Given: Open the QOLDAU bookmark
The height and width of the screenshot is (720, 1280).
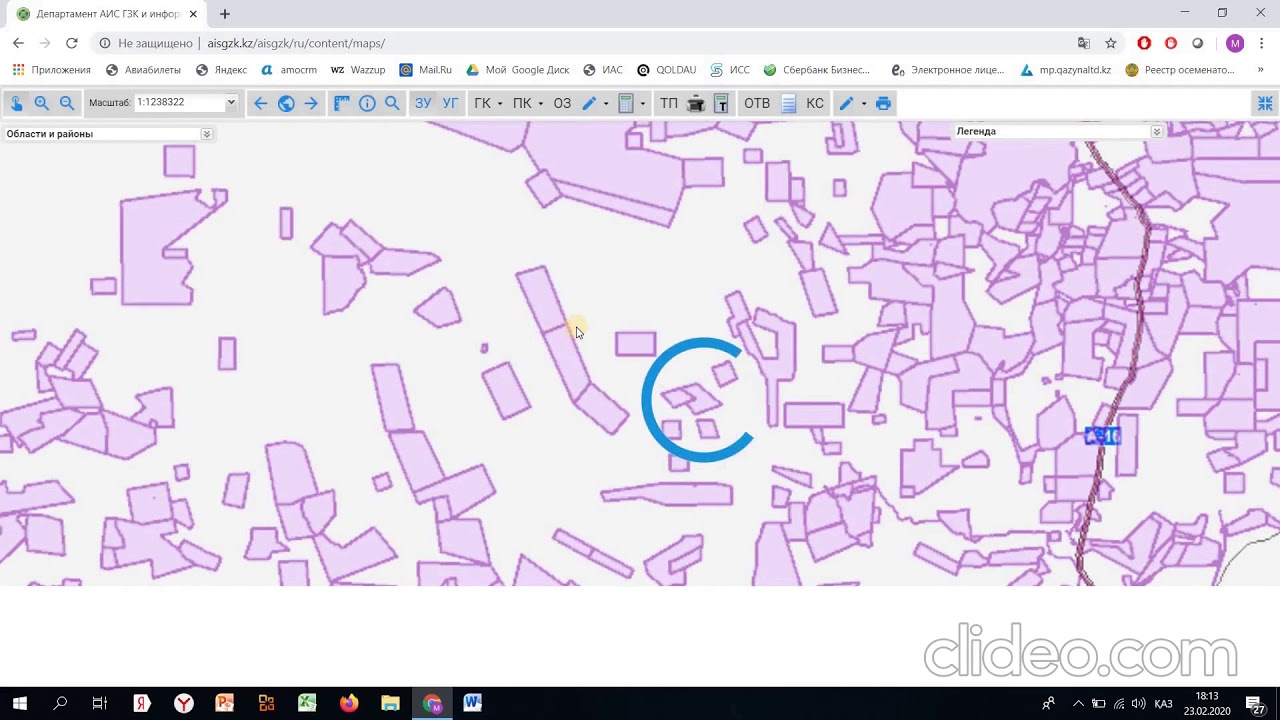Looking at the screenshot, I should pyautogui.click(x=666, y=70).
